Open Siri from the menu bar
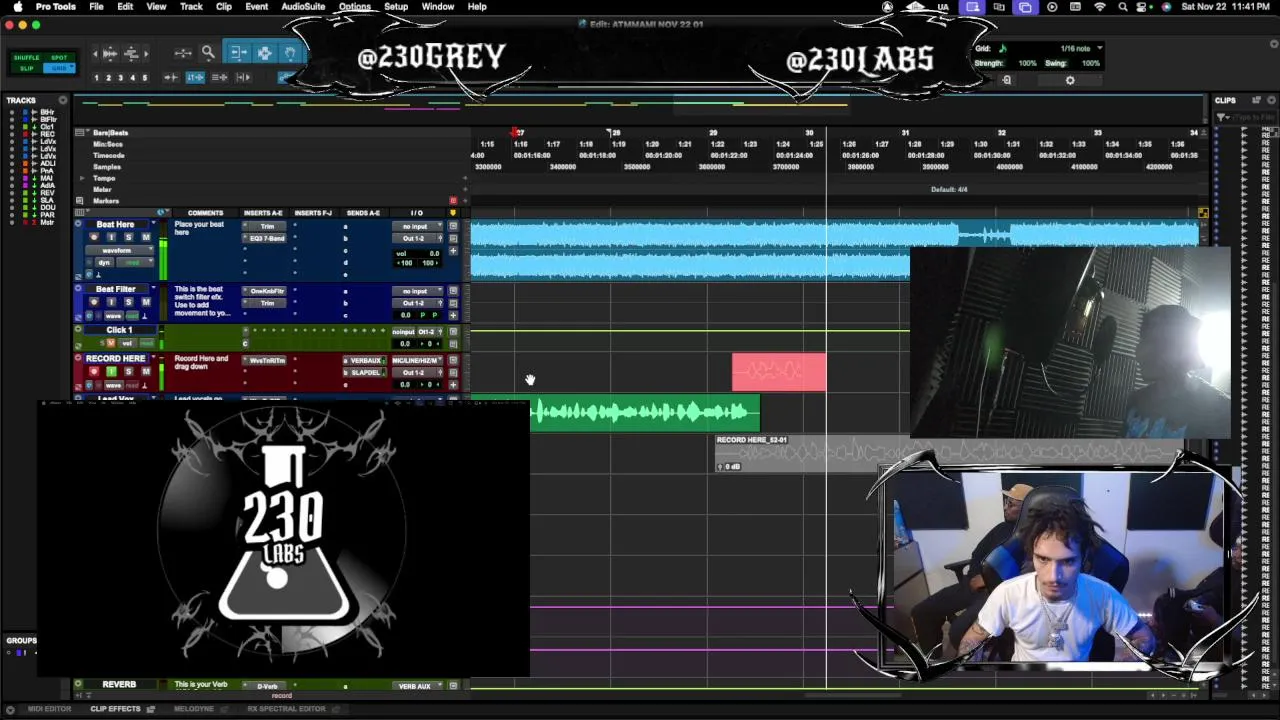 click(x=1166, y=7)
